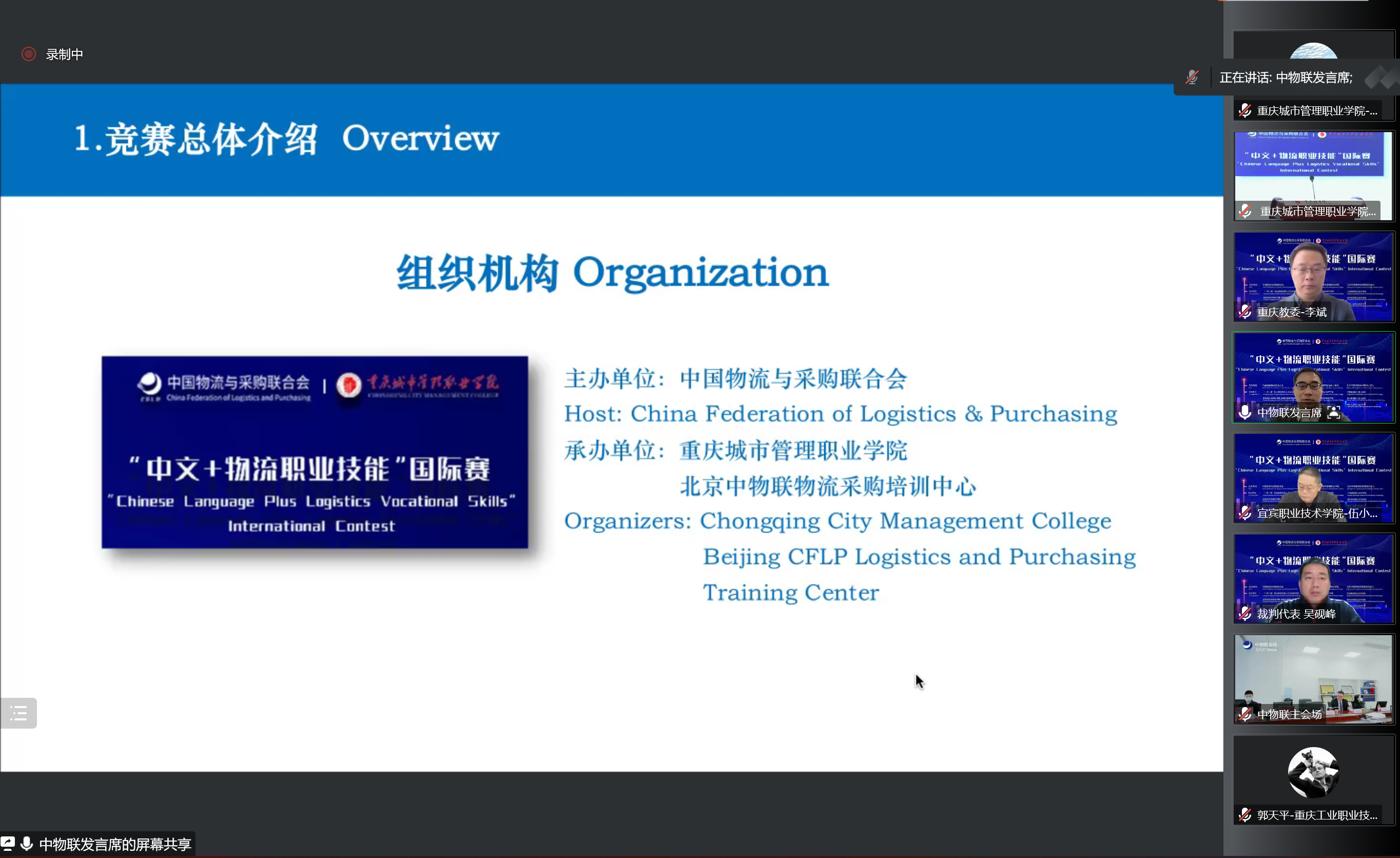Select the 裁判代表 吴砚峰 video thumbnail

tap(1313, 574)
